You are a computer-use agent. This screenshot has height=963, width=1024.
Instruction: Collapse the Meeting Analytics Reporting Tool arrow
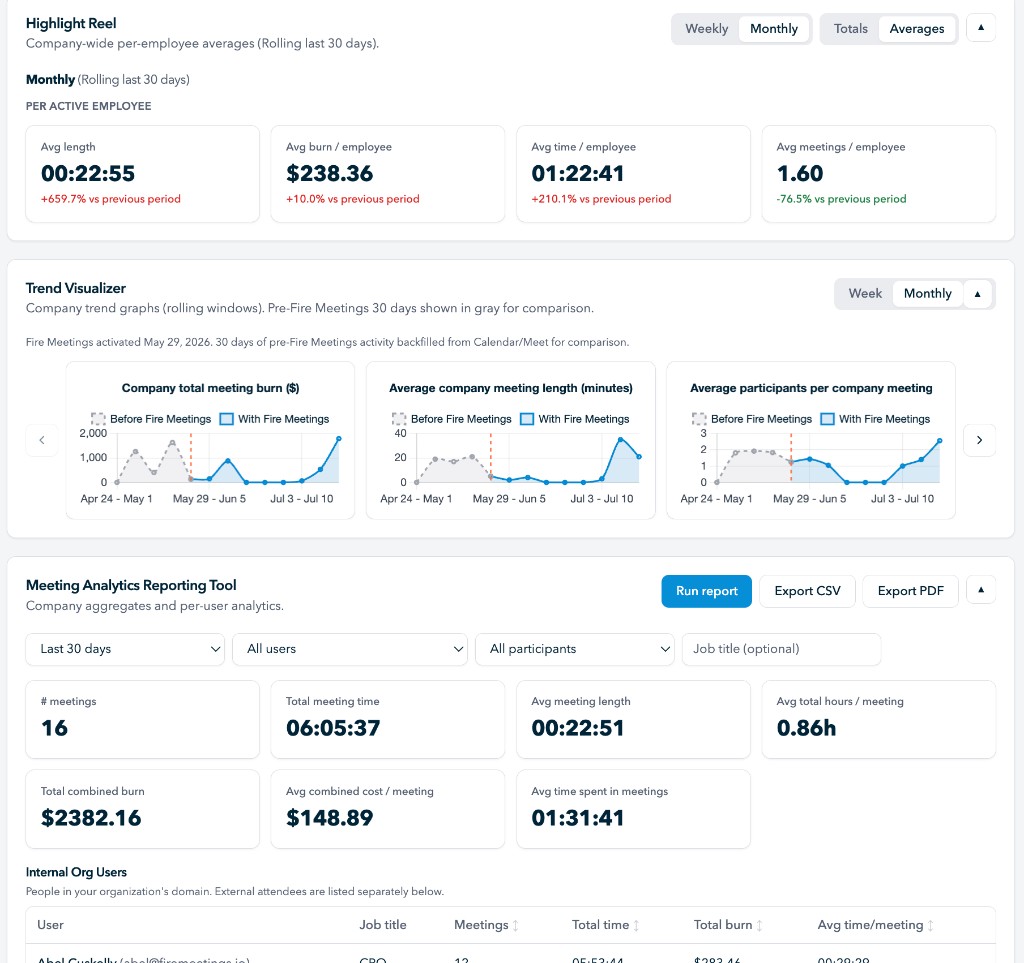980,590
